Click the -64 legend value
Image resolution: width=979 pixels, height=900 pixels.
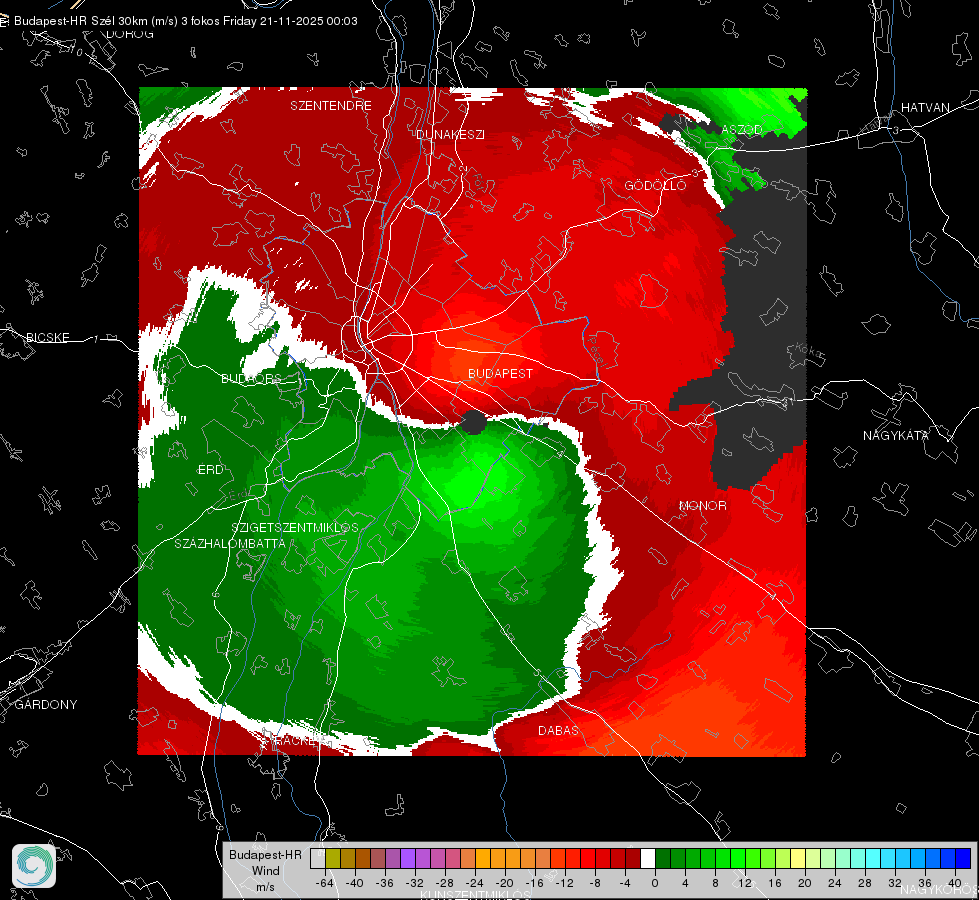pos(325,883)
